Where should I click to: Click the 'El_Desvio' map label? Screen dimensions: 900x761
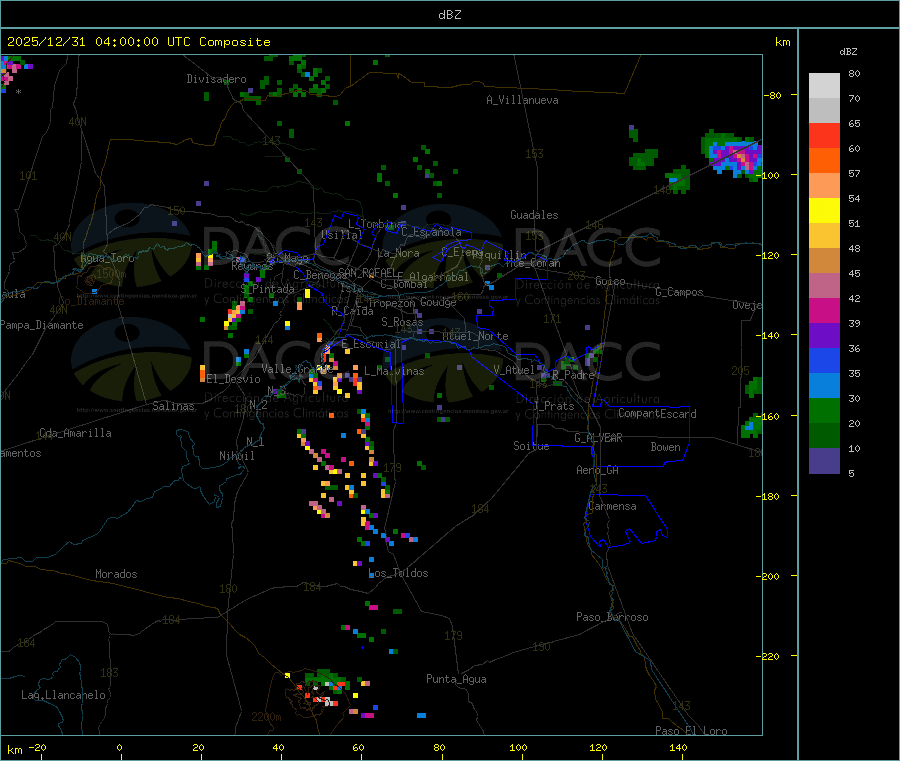click(x=234, y=379)
